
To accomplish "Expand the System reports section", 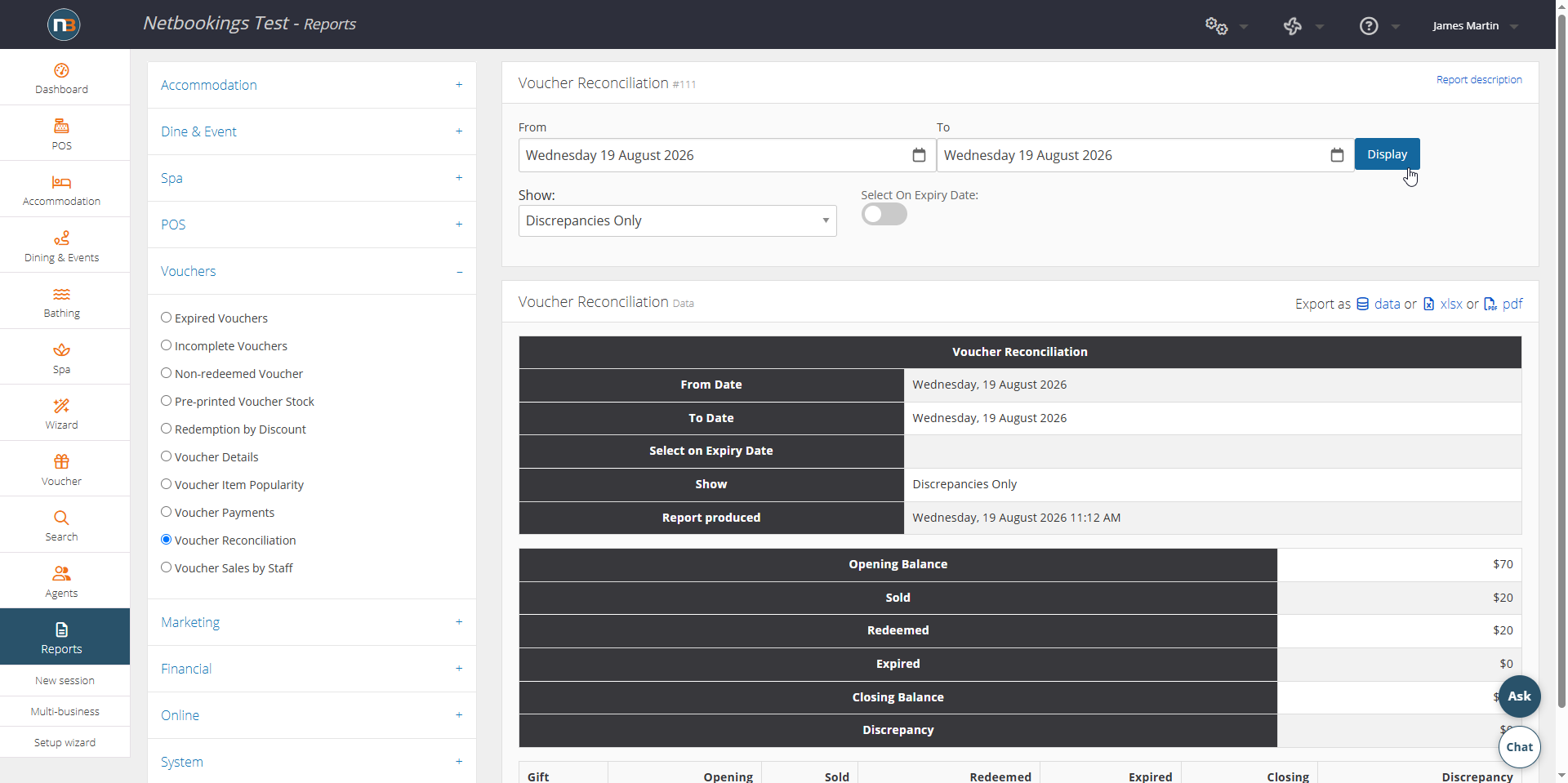I will click(312, 762).
